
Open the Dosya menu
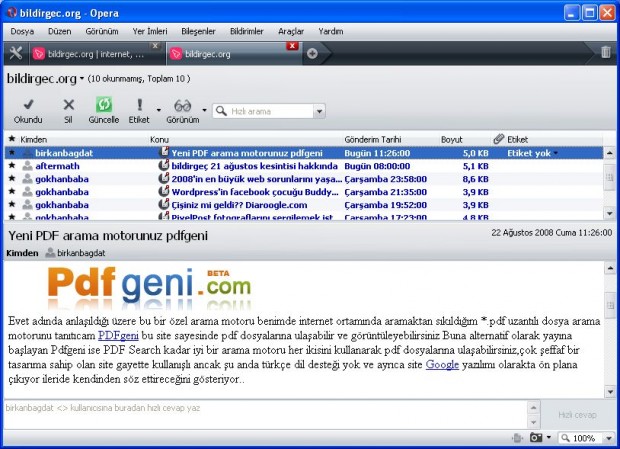[x=22, y=31]
